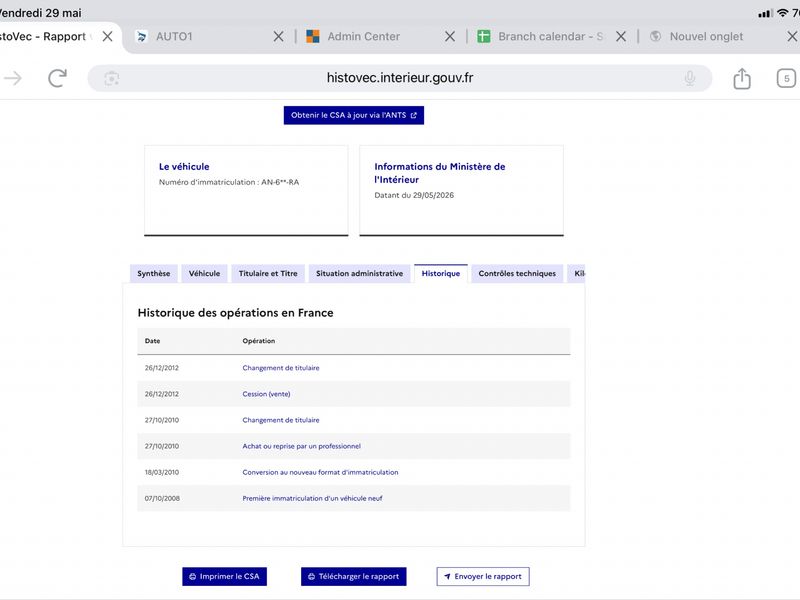The height and width of the screenshot is (600, 800).
Task: Click Télécharger le rapport button
Action: click(354, 577)
